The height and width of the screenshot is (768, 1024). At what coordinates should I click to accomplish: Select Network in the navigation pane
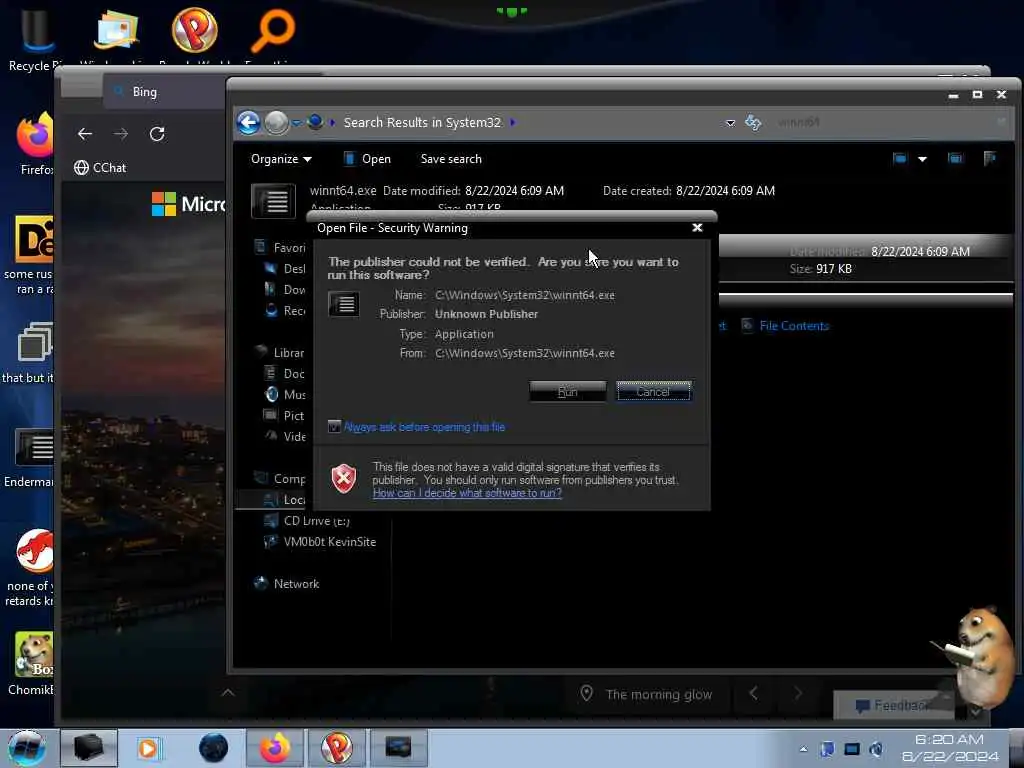[x=287, y=584]
